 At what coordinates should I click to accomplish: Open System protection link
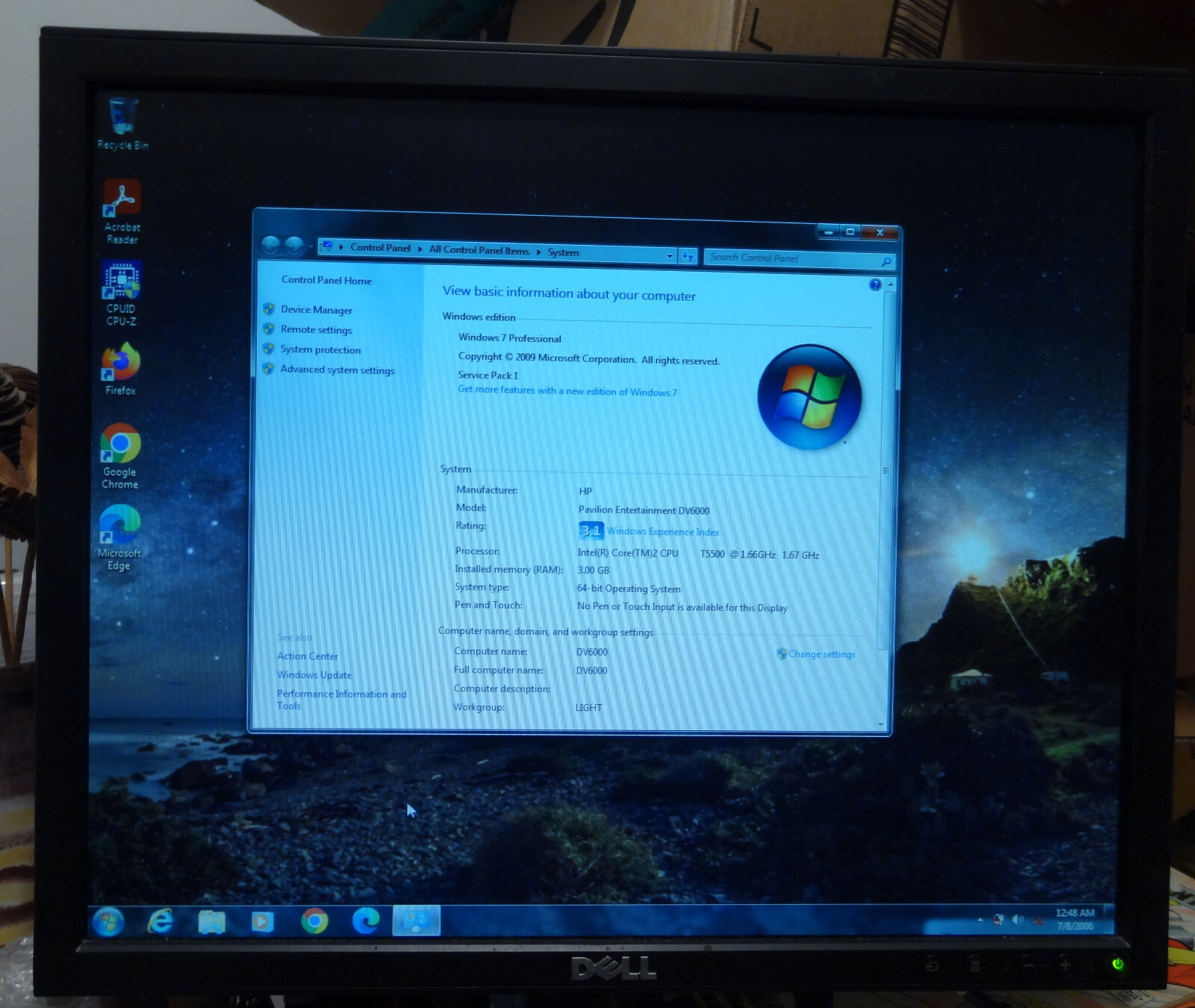[x=320, y=349]
